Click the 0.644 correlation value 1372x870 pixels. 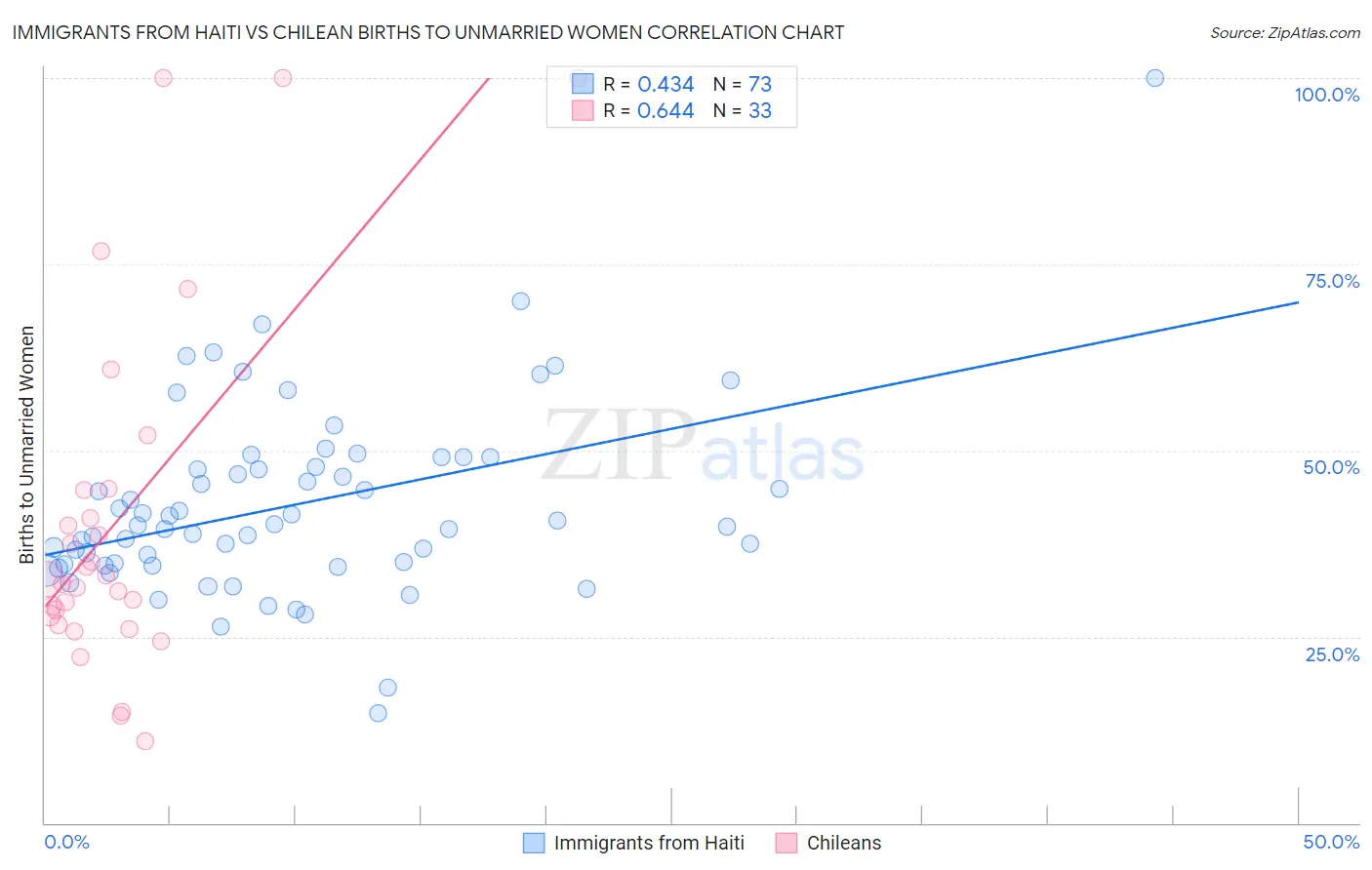[666, 110]
